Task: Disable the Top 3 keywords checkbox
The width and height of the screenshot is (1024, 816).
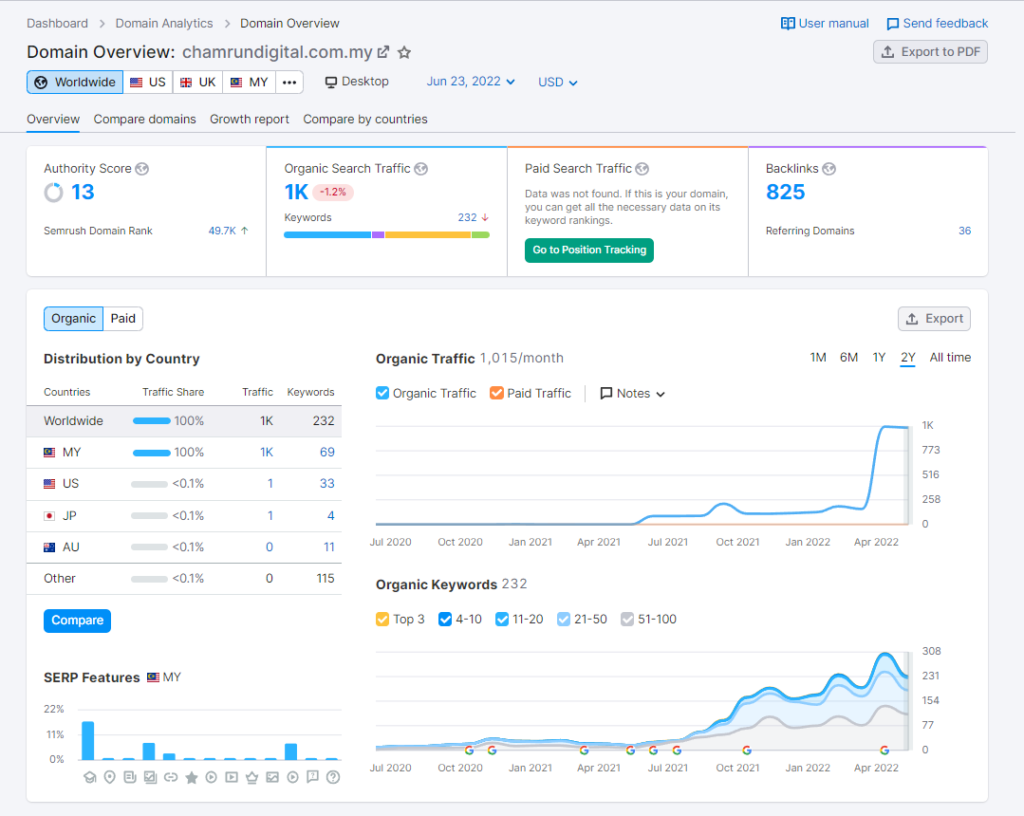Action: (x=382, y=619)
